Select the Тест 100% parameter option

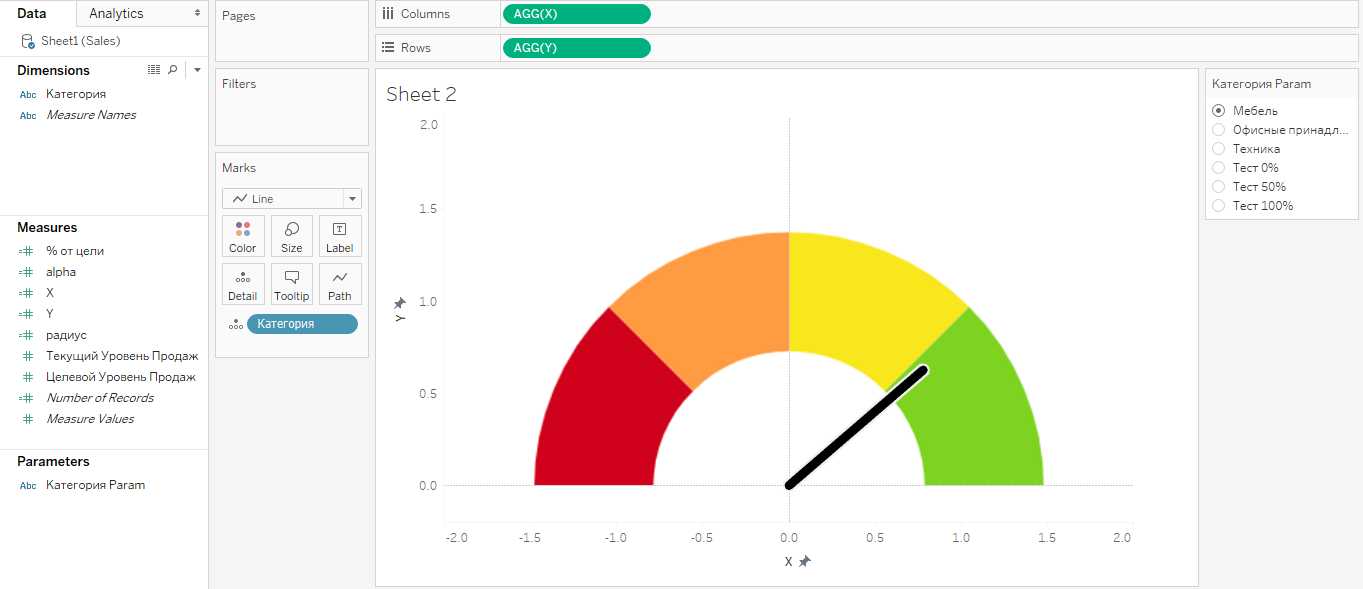tap(1218, 206)
